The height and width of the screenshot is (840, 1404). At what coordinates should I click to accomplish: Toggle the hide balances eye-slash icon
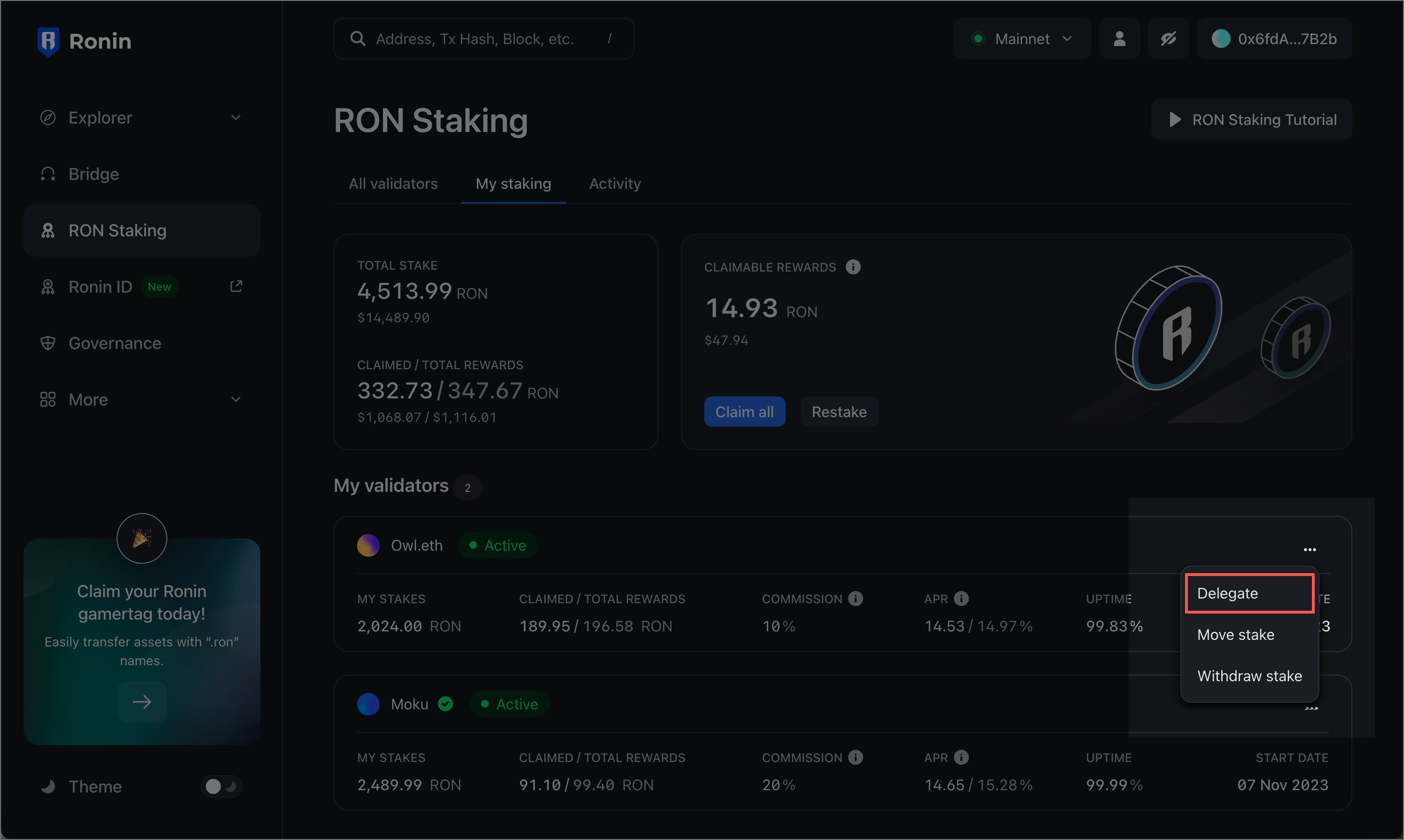point(1168,39)
